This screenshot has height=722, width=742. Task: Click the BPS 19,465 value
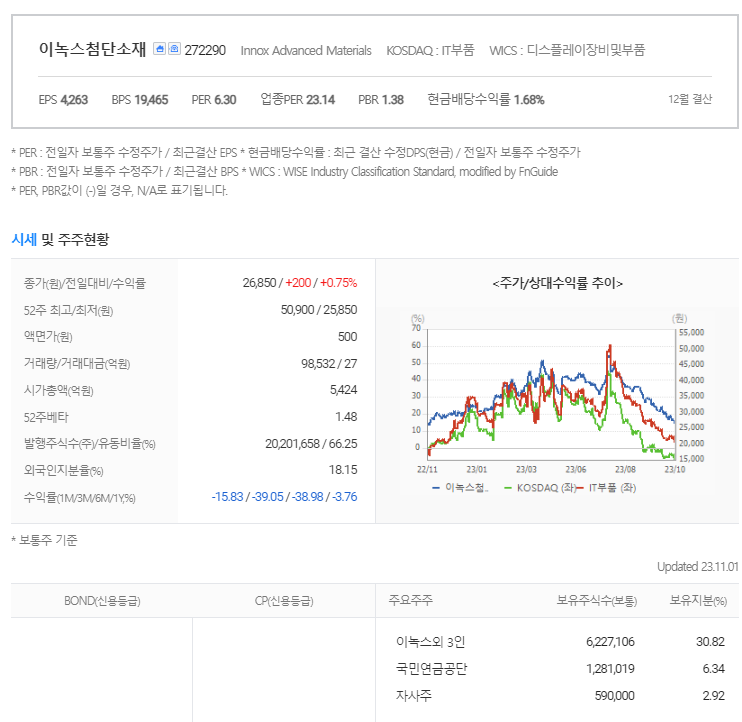[x=140, y=100]
